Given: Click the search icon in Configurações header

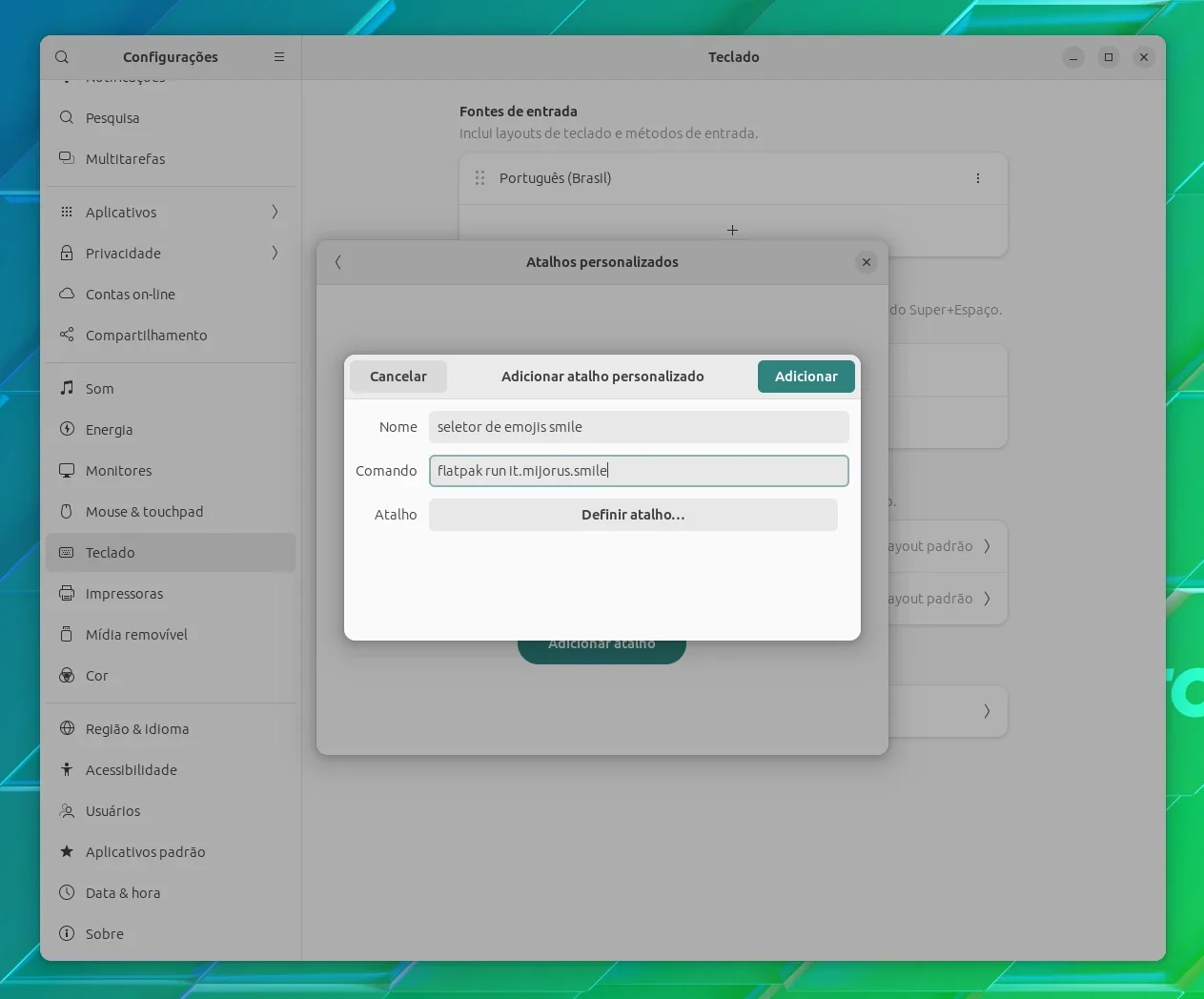Looking at the screenshot, I should 62,57.
